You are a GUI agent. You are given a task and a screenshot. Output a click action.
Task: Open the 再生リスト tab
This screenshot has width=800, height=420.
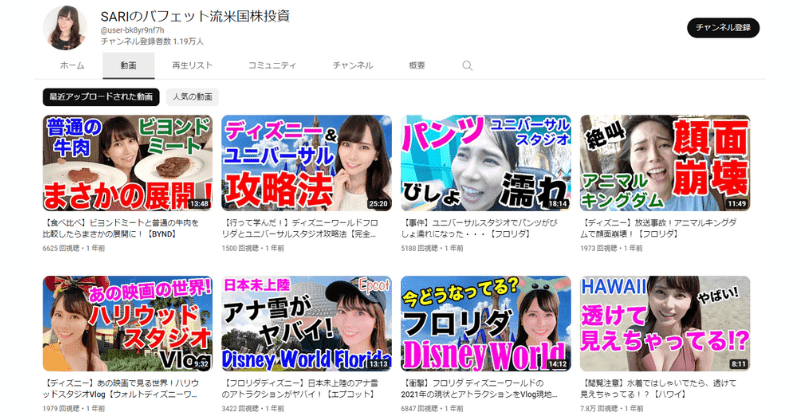pyautogui.click(x=192, y=65)
